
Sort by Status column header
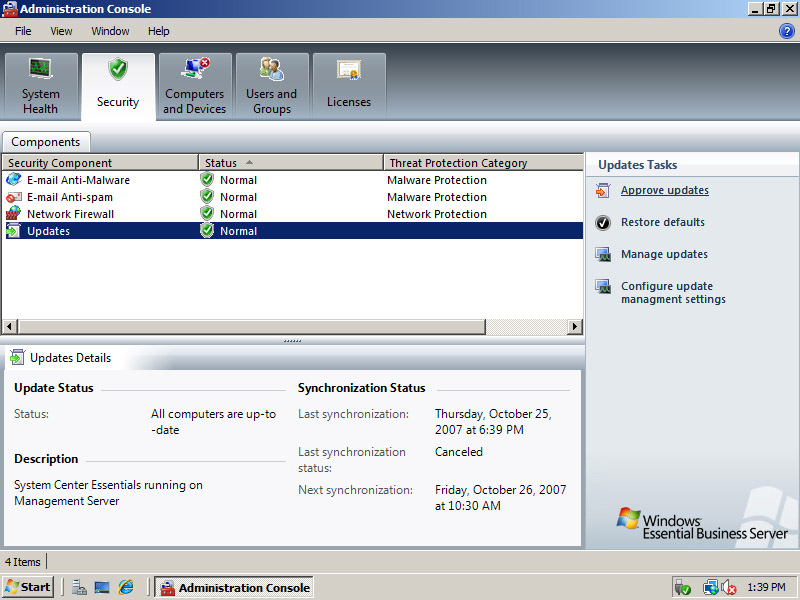(x=291, y=163)
